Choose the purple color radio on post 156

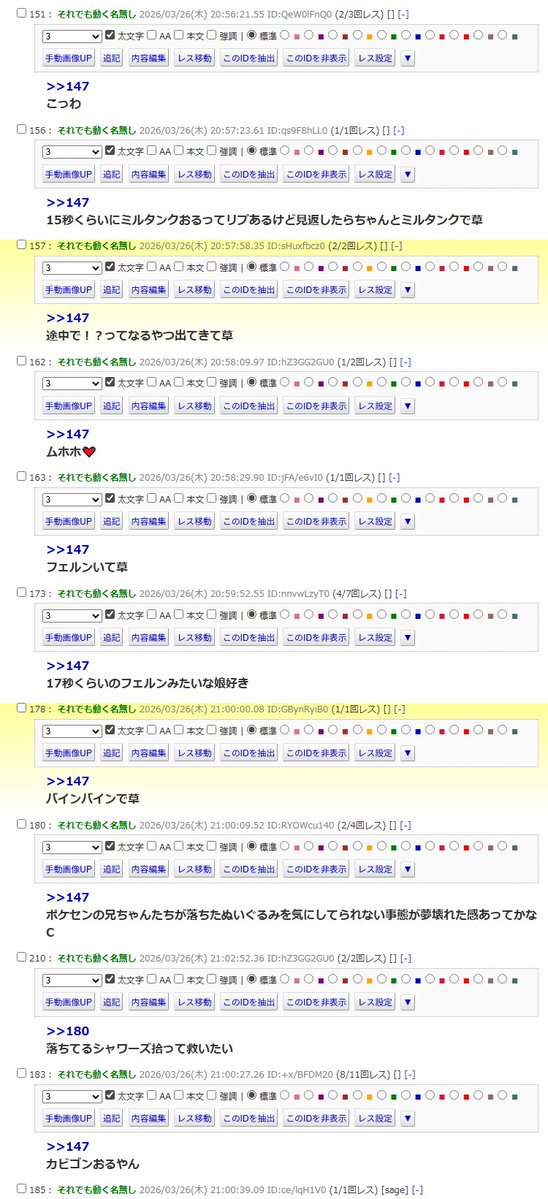click(x=309, y=151)
